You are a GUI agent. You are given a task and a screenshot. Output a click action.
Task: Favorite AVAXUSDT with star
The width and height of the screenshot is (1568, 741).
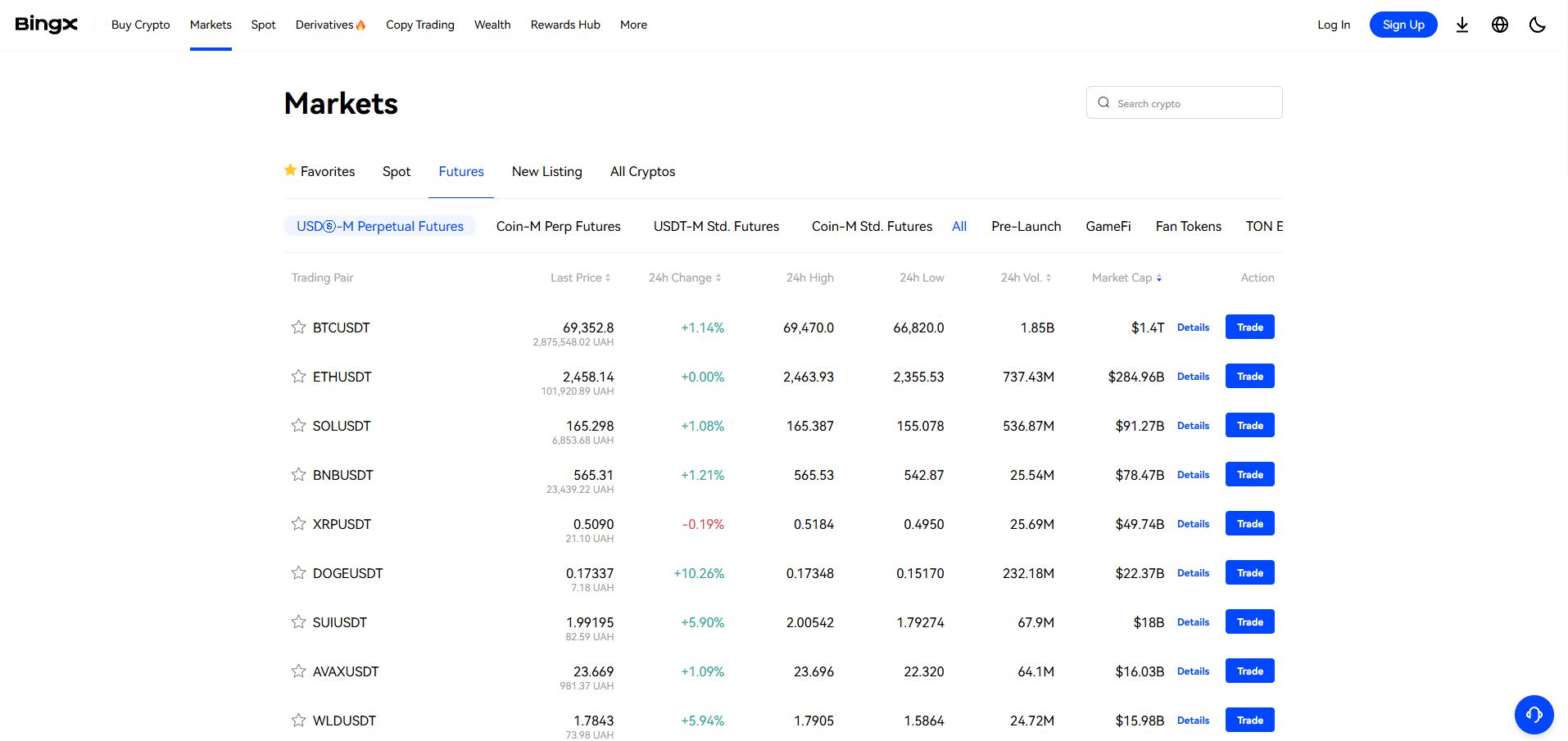click(x=298, y=671)
